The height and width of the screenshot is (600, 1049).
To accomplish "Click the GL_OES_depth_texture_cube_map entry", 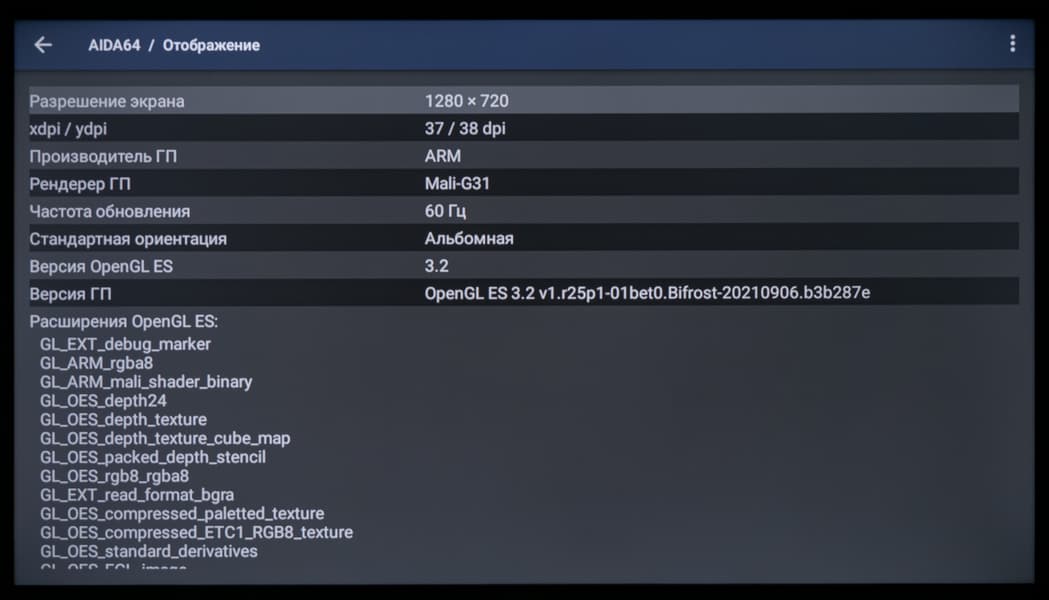I will [165, 438].
